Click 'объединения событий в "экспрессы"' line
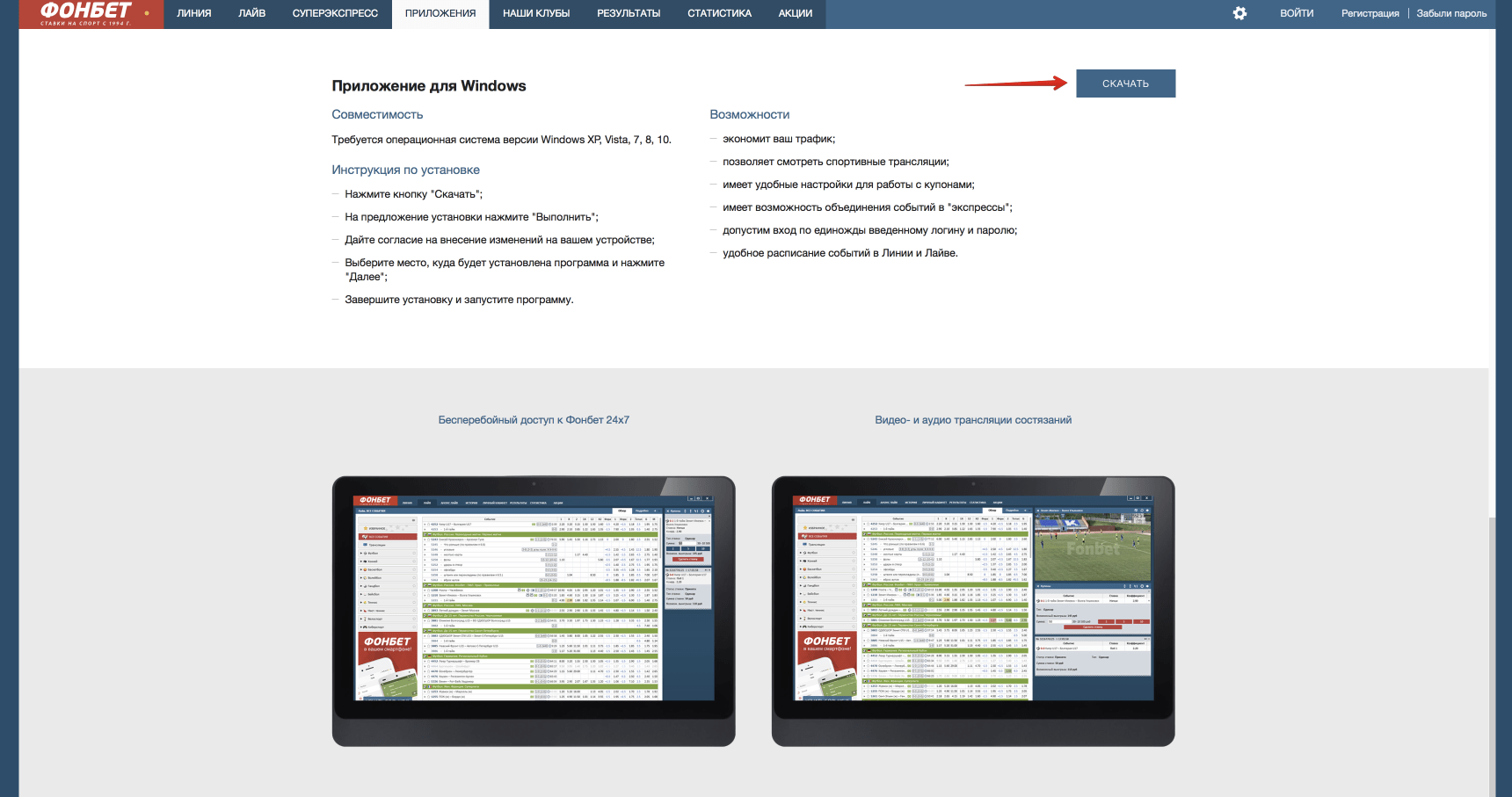1512x797 pixels. coord(868,207)
